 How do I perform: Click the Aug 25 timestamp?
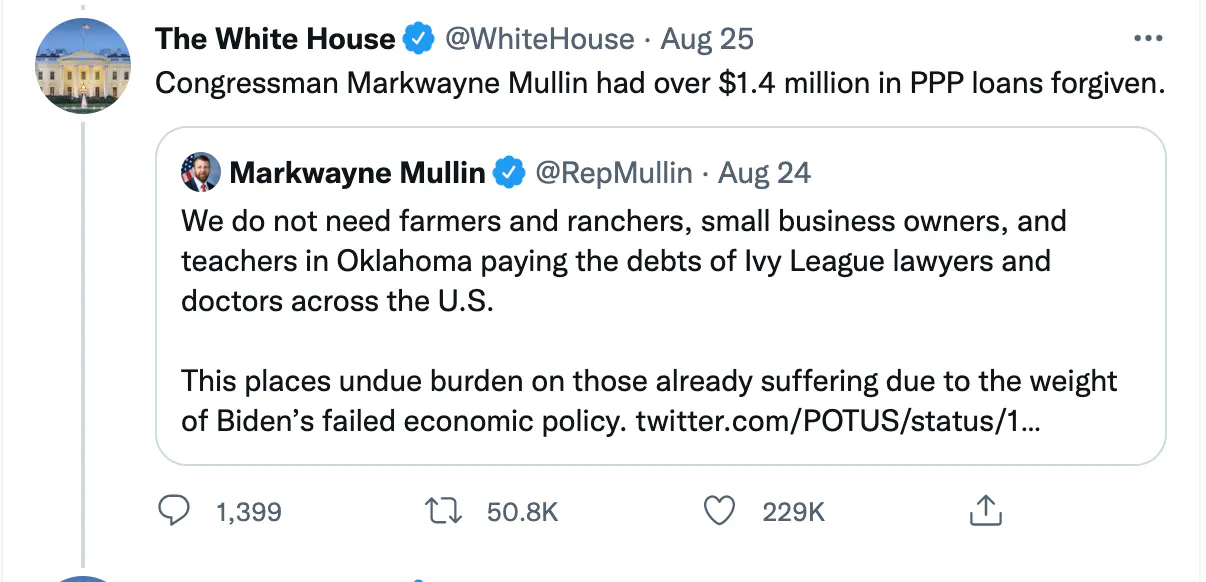[x=707, y=40]
